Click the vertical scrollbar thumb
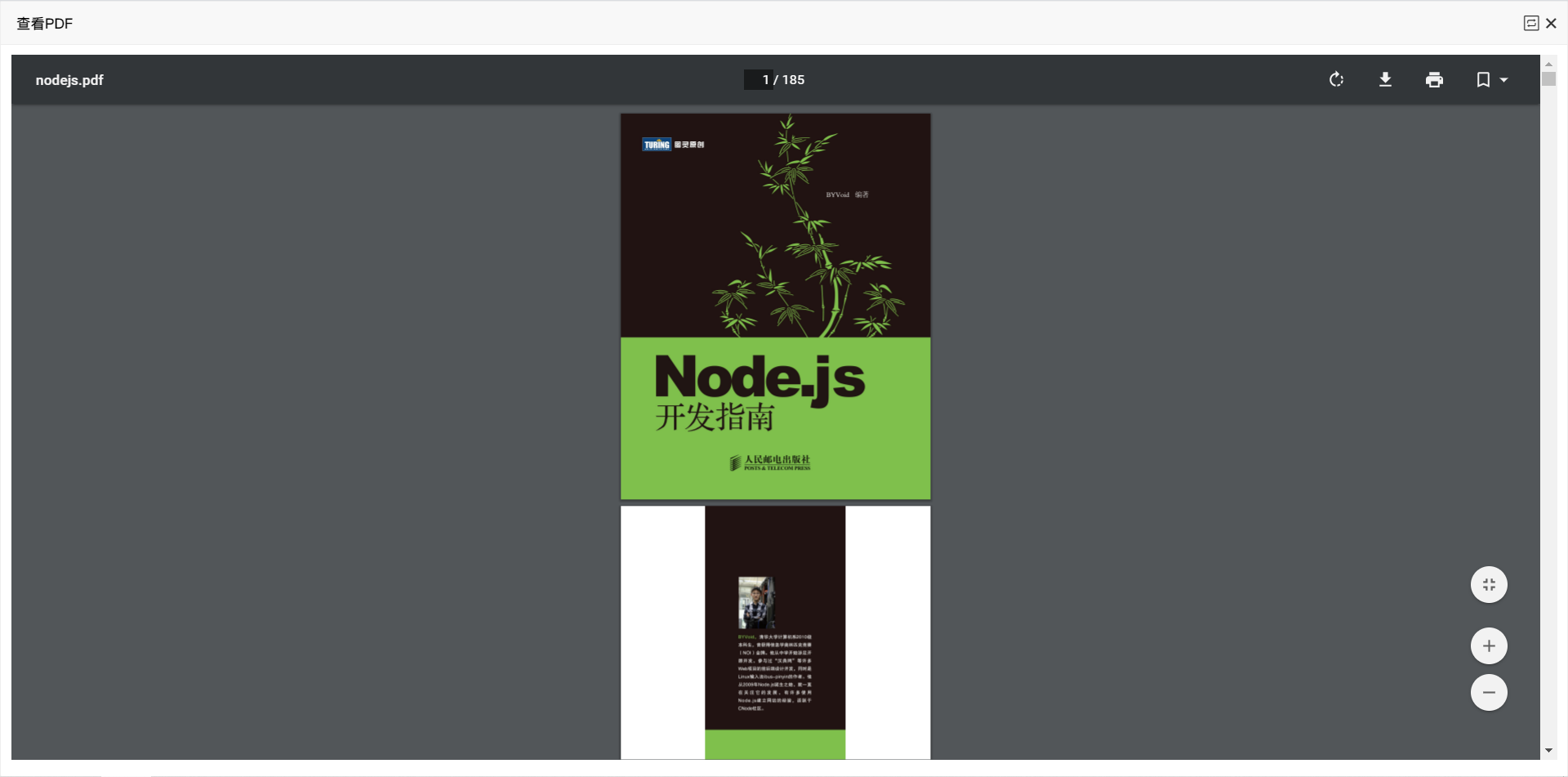This screenshot has width=1568, height=777. coord(1548,79)
